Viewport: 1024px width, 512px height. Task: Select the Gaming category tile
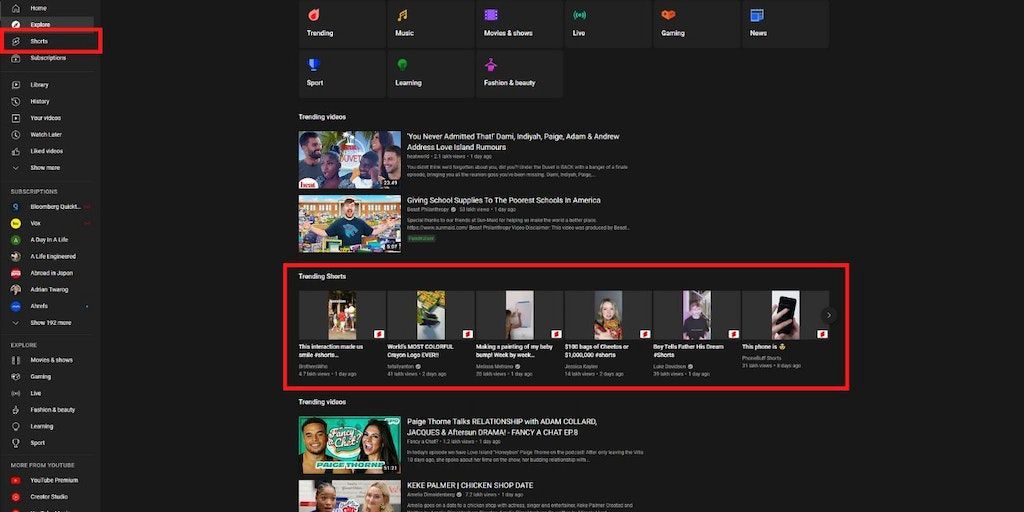[x=697, y=24]
